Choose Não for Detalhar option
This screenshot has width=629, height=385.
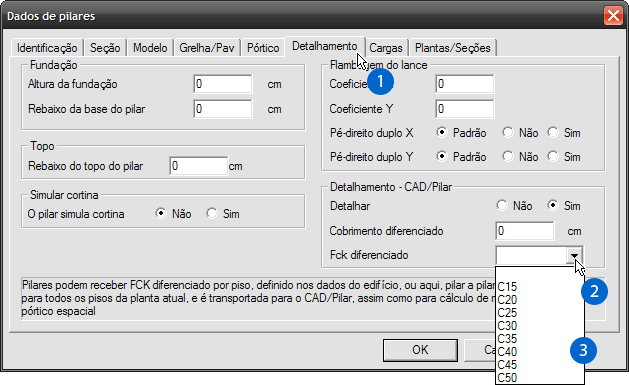pyautogui.click(x=502, y=205)
